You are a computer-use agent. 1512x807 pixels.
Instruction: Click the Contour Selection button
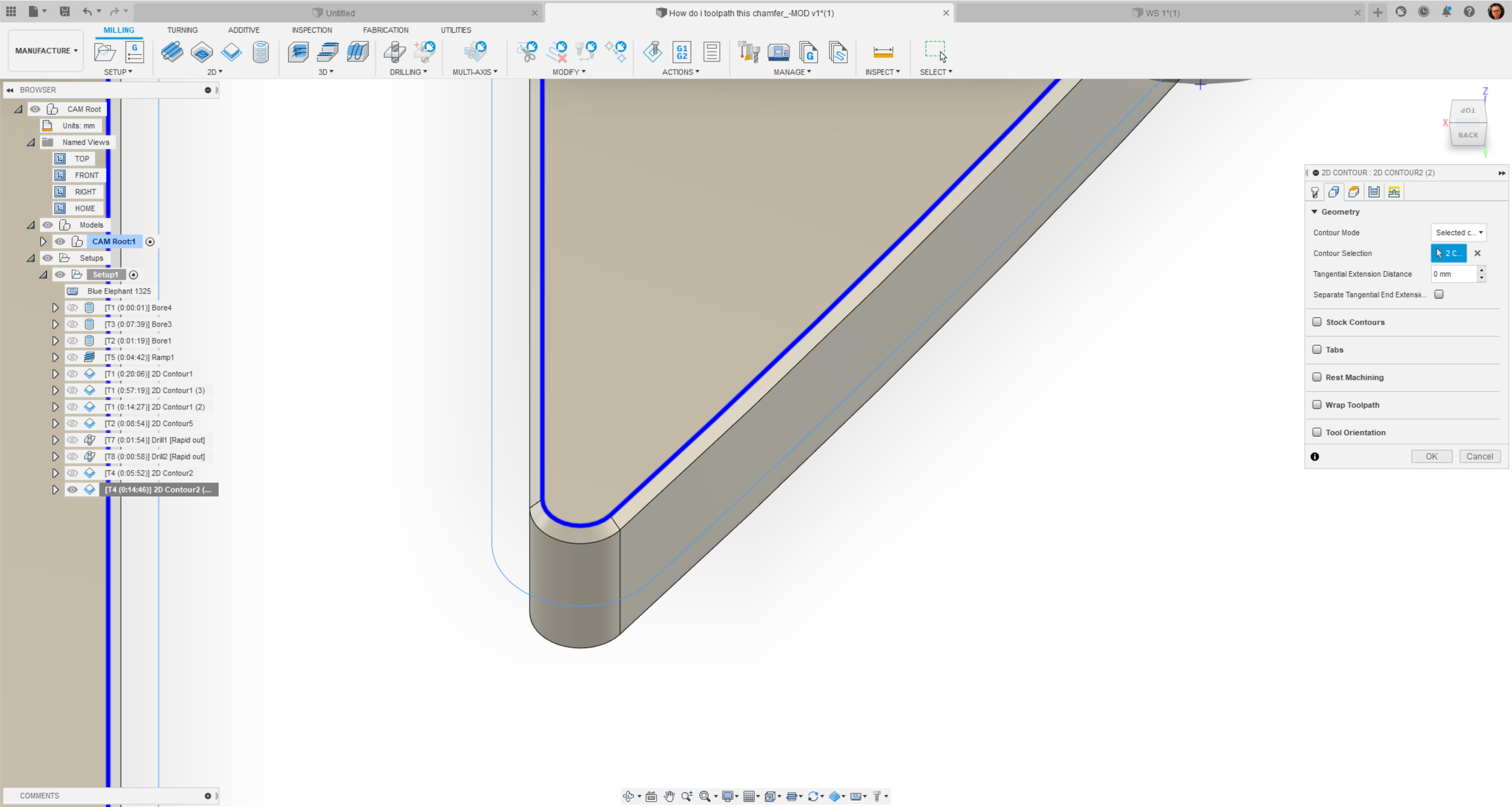1449,253
